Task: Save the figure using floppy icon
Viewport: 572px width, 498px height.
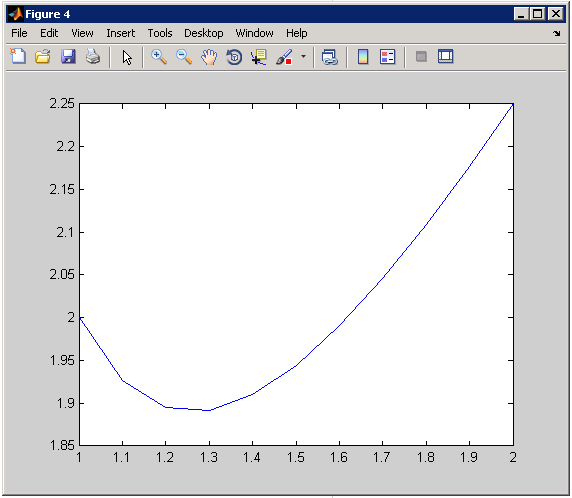Action: pos(68,57)
